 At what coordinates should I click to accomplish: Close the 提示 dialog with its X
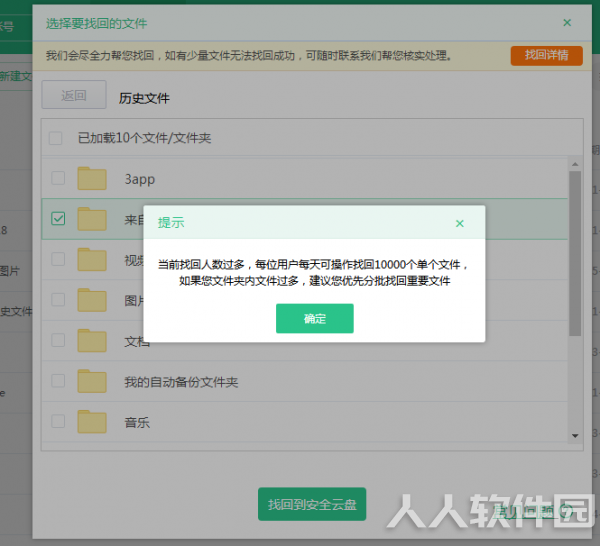pos(460,223)
